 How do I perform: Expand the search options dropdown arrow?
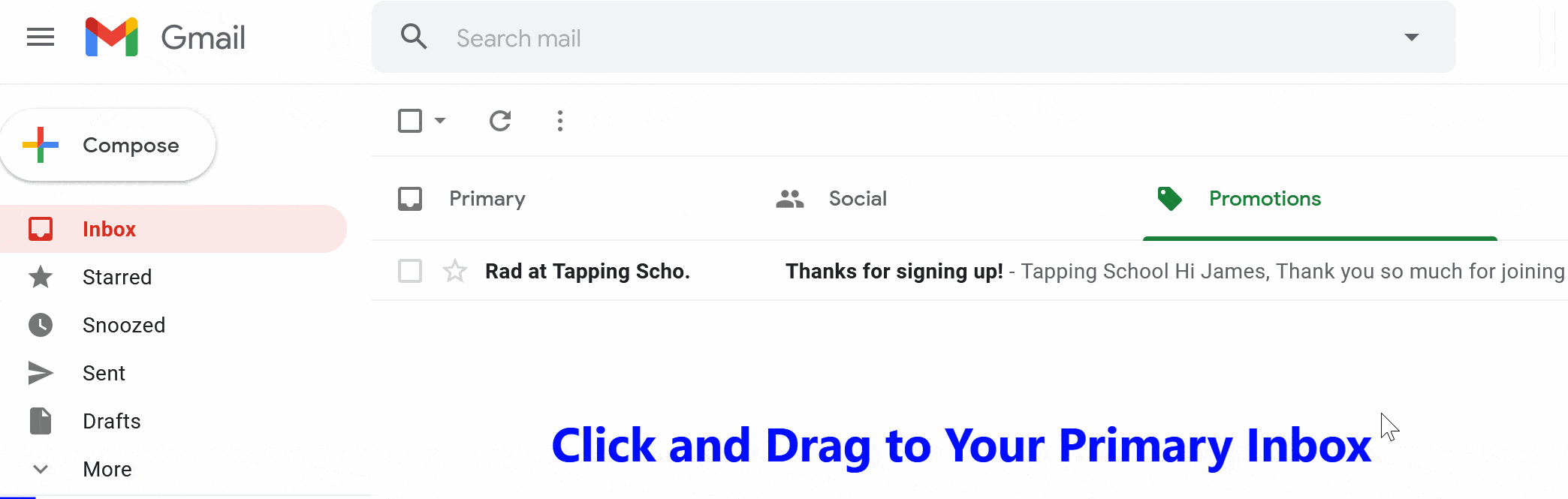[x=1412, y=37]
